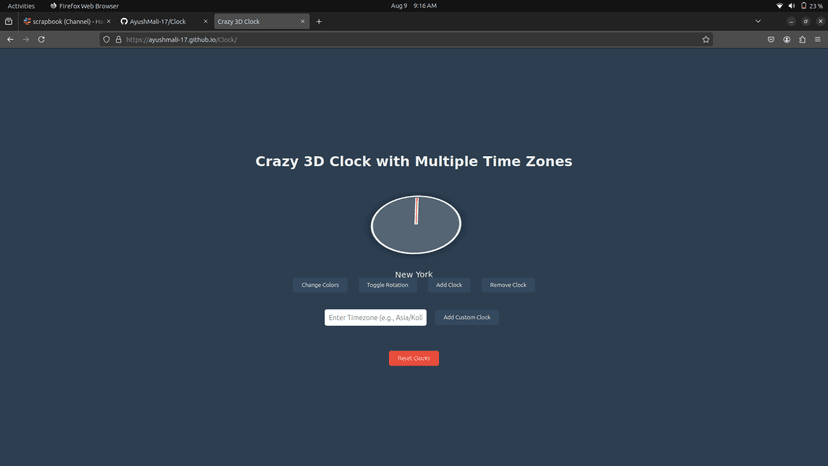This screenshot has width=828, height=466.
Task: Click the browser back arrow
Action: click(10, 40)
